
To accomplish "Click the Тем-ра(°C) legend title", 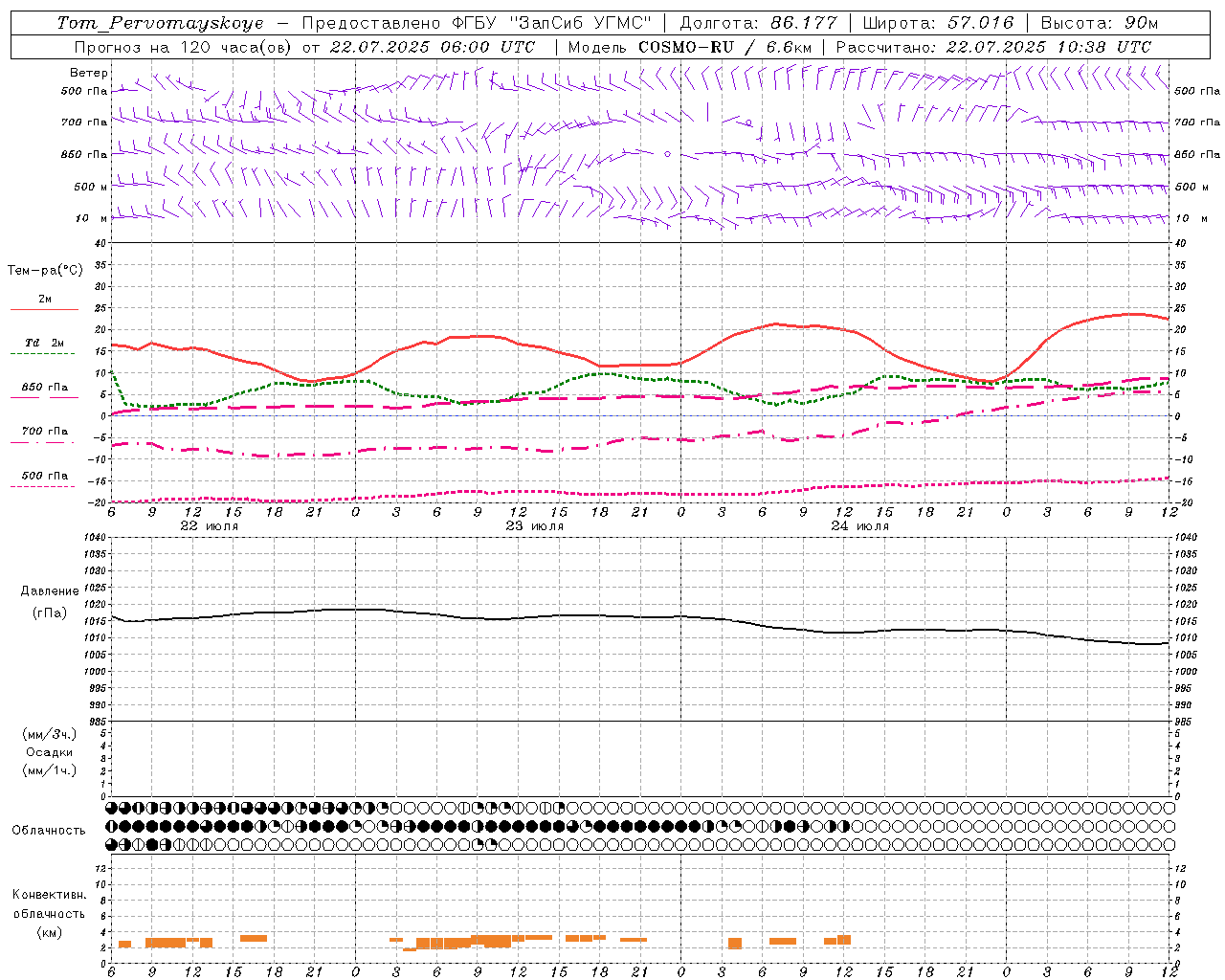I will click(45, 271).
